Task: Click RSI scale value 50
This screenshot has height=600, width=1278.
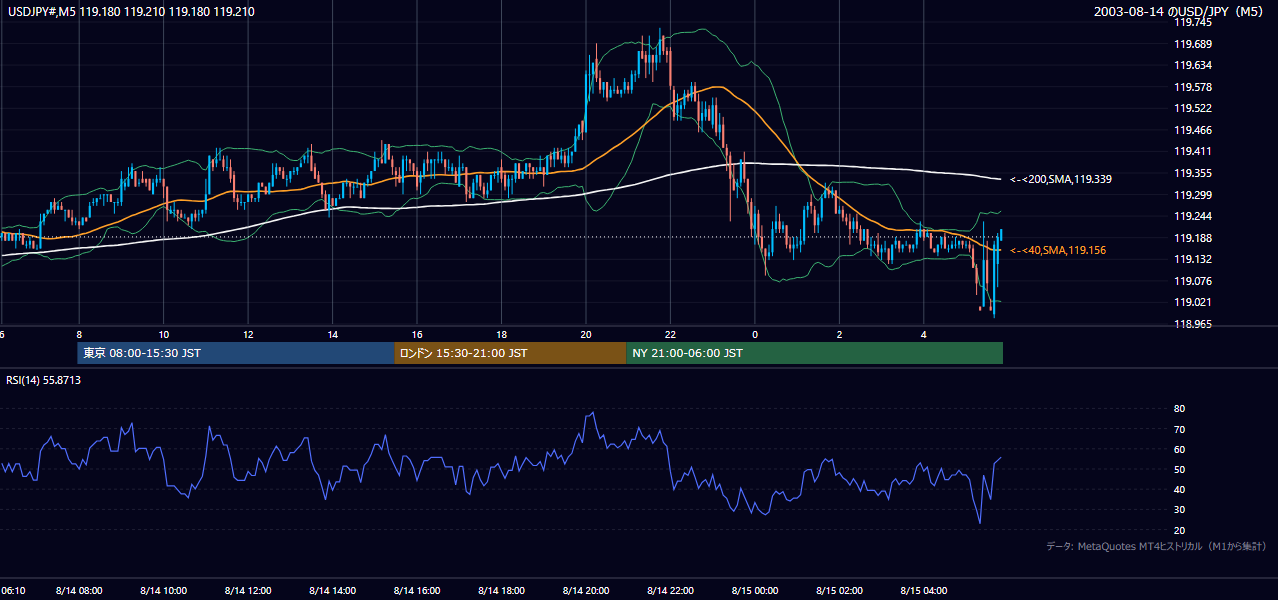Action: coord(1179,469)
